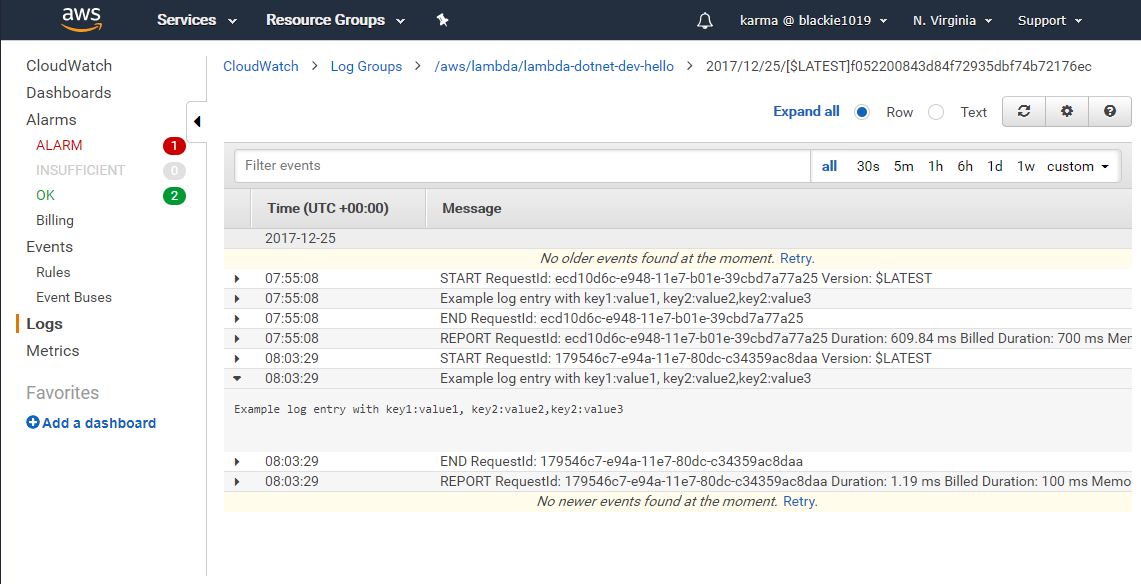The width and height of the screenshot is (1141, 584).
Task: Open the settings gear icon
Action: [1067, 112]
